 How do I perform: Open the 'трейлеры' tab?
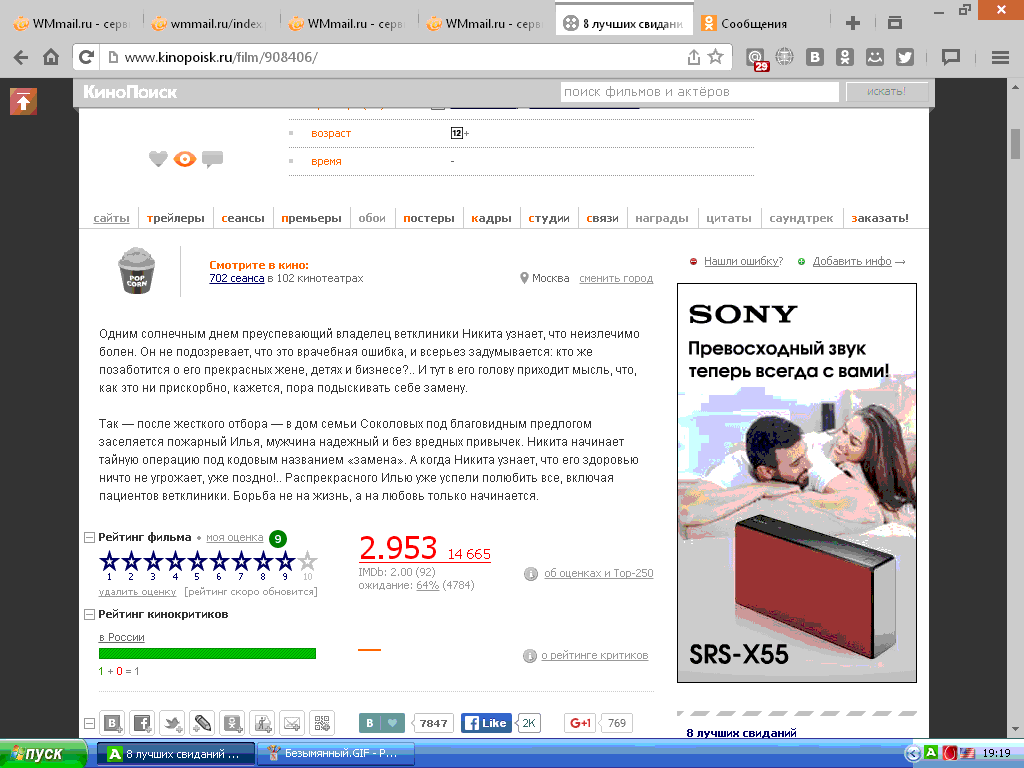176,218
